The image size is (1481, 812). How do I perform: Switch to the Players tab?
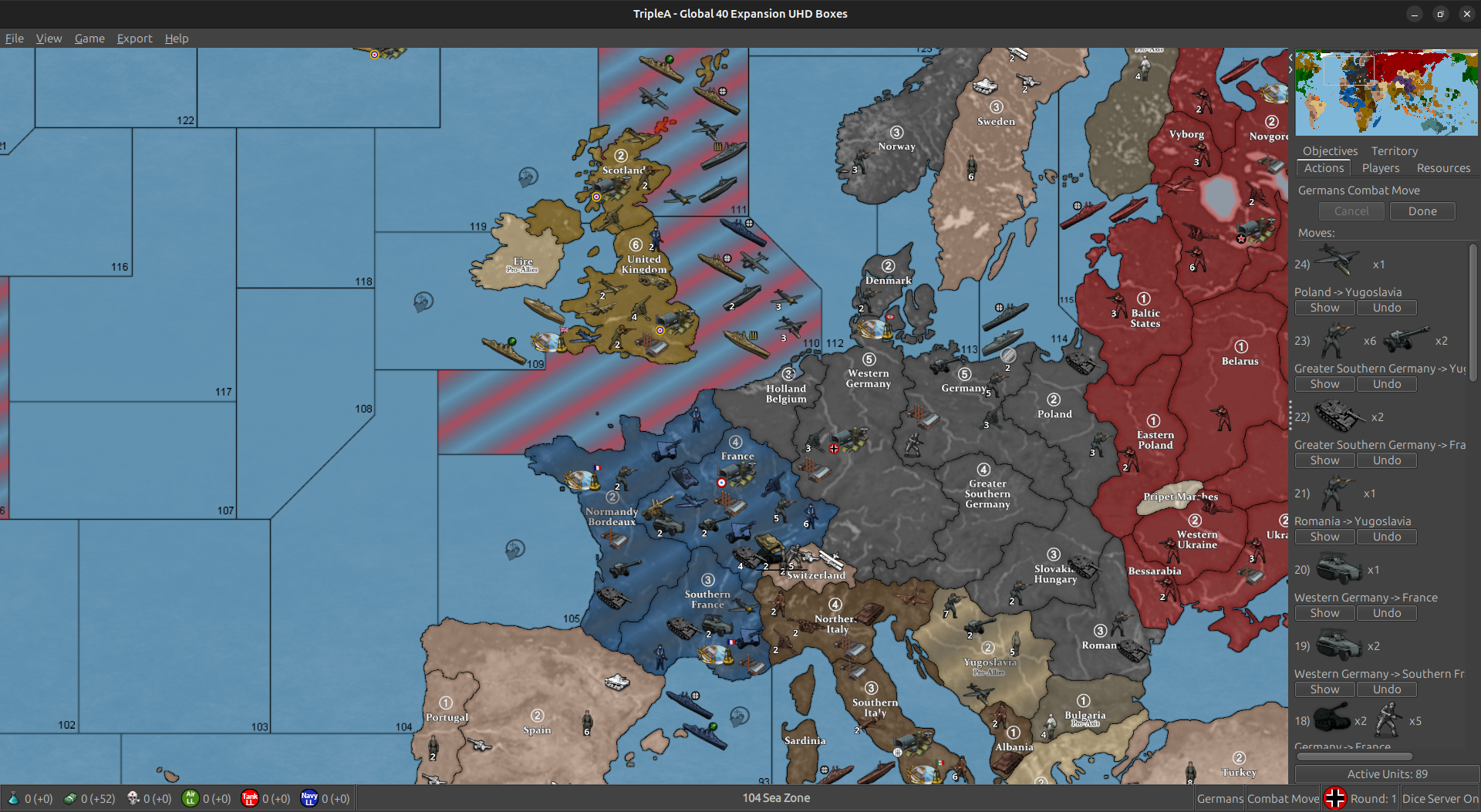[x=1381, y=168]
